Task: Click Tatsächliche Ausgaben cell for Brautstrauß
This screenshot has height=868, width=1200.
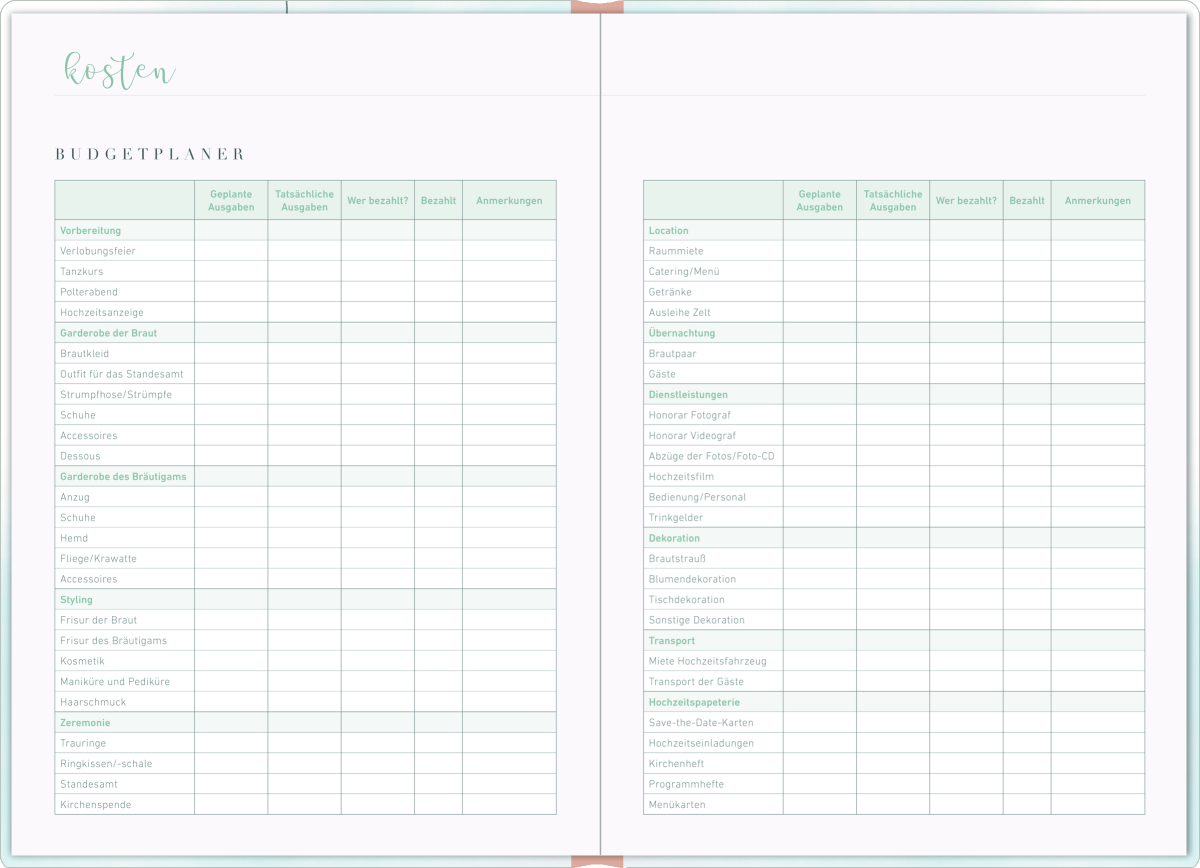Action: [893, 559]
